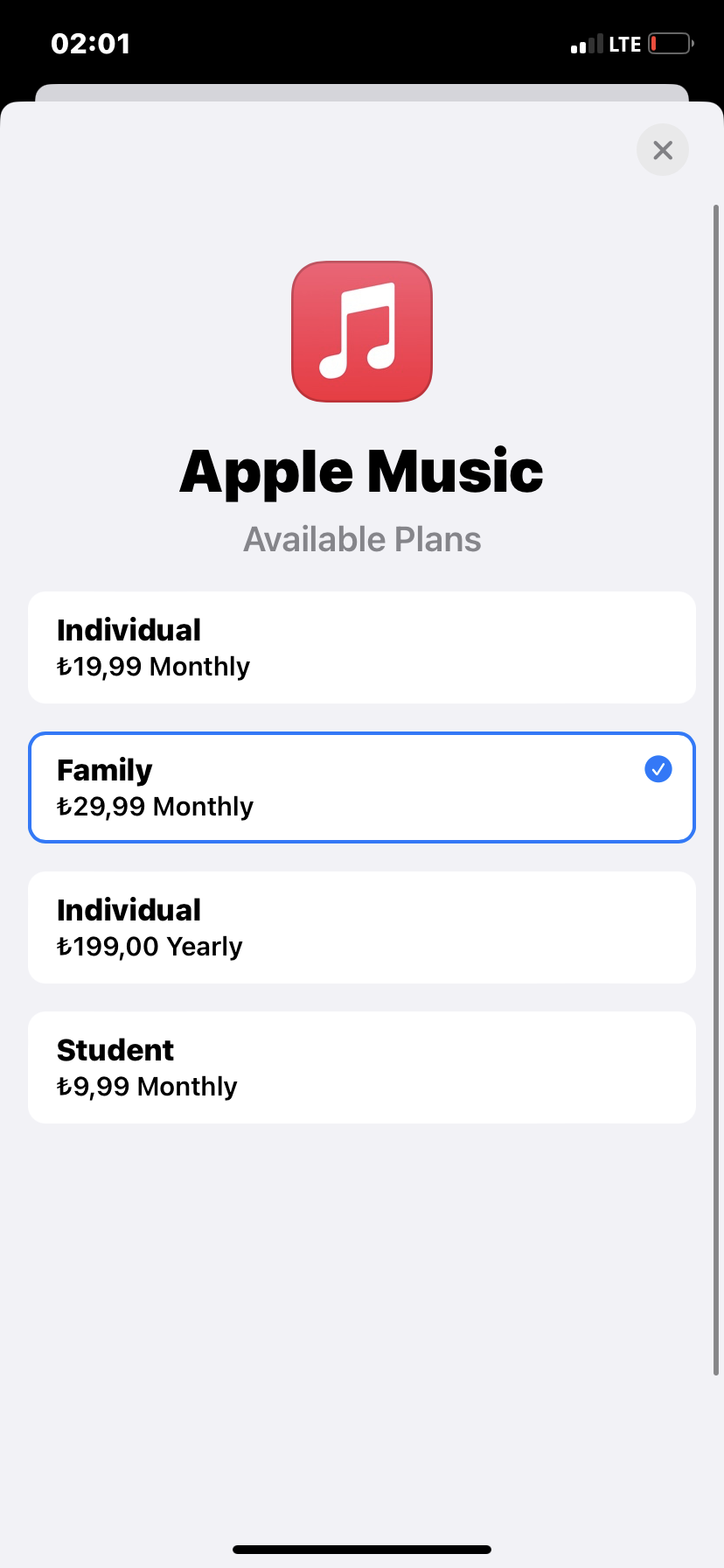Tap the Apple Music heading

(x=362, y=472)
